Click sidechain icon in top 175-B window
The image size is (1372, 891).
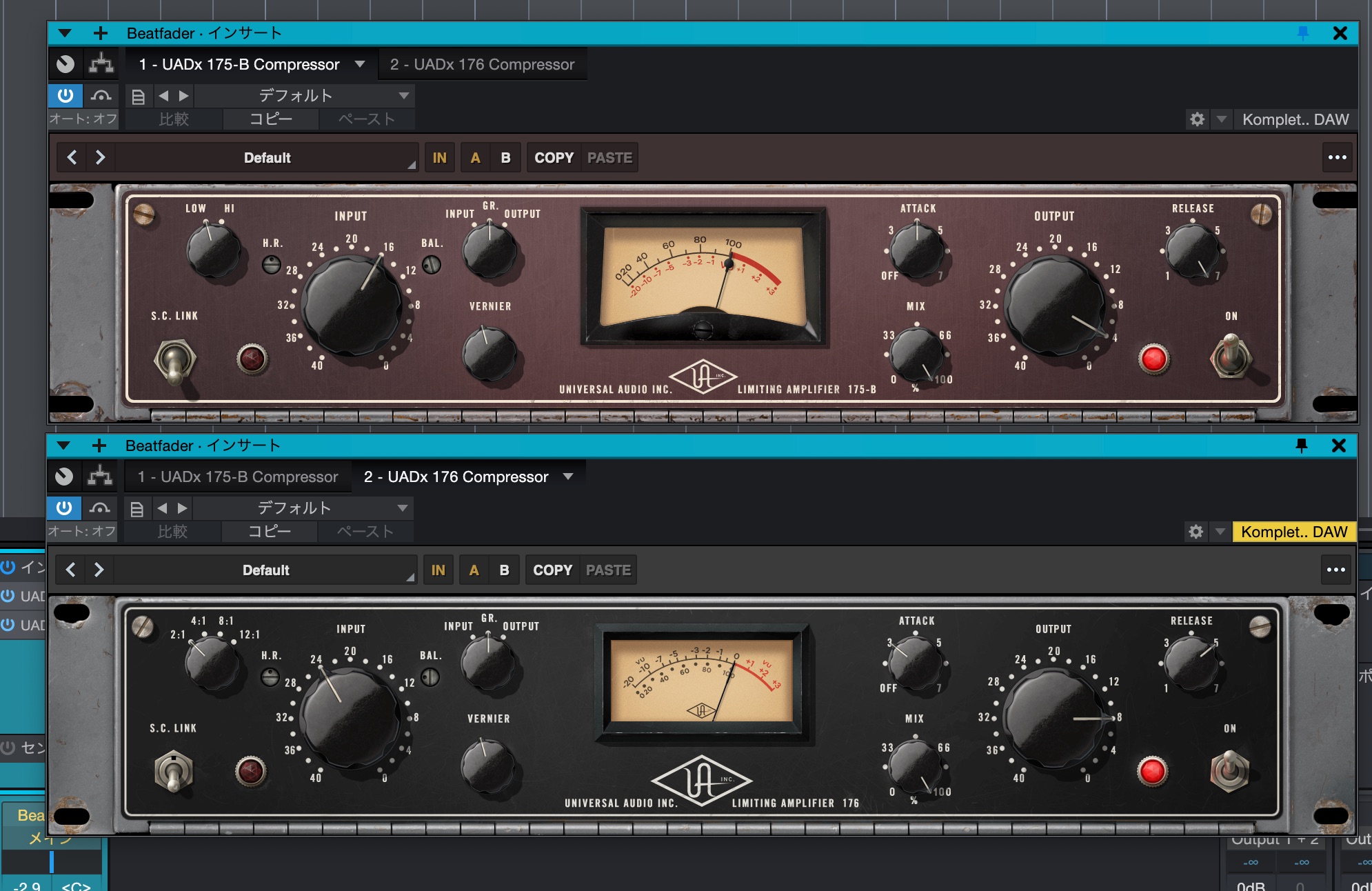(x=101, y=95)
